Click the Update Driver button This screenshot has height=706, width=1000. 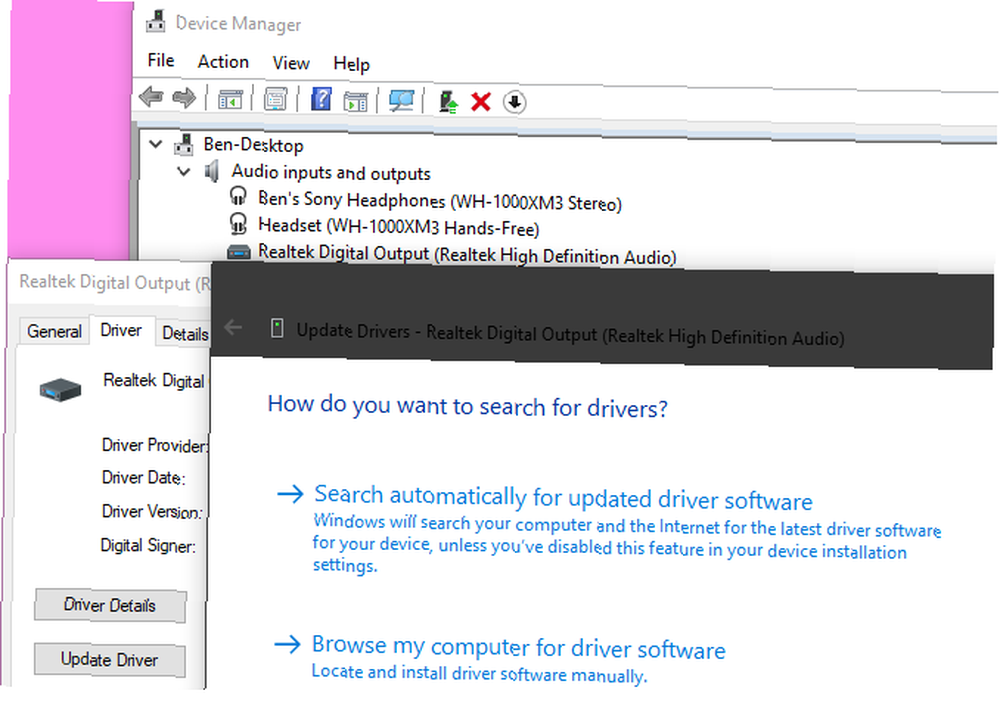tap(110, 659)
